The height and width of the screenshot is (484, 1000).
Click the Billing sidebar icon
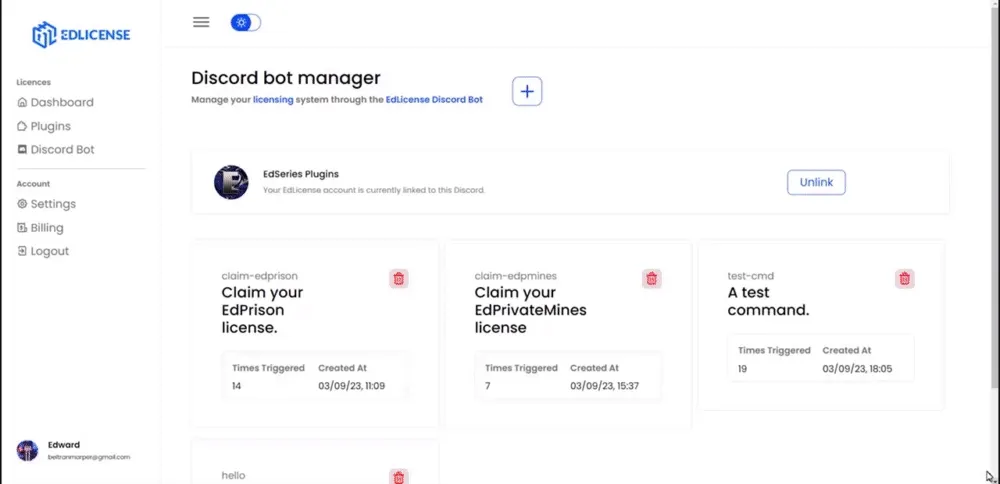(22, 228)
